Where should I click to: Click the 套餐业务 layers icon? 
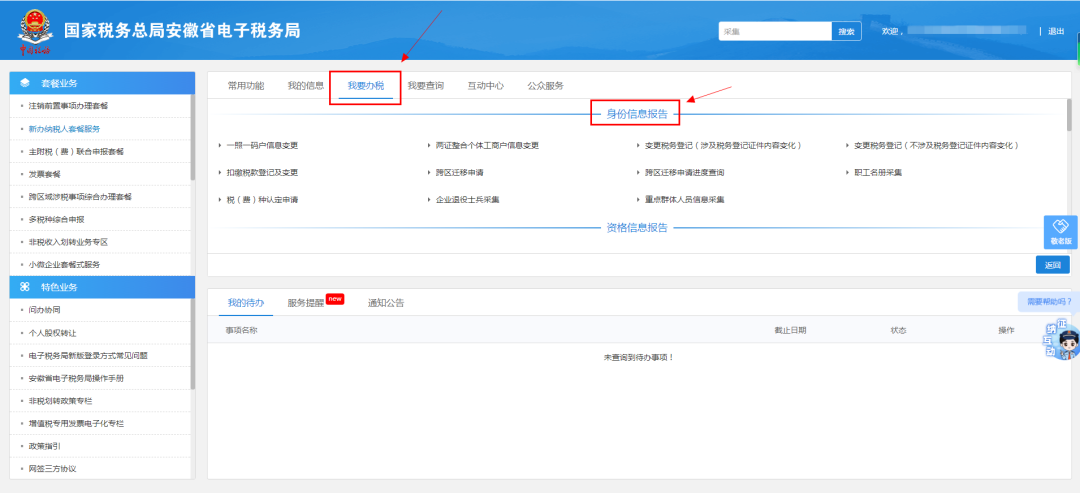pos(24,82)
